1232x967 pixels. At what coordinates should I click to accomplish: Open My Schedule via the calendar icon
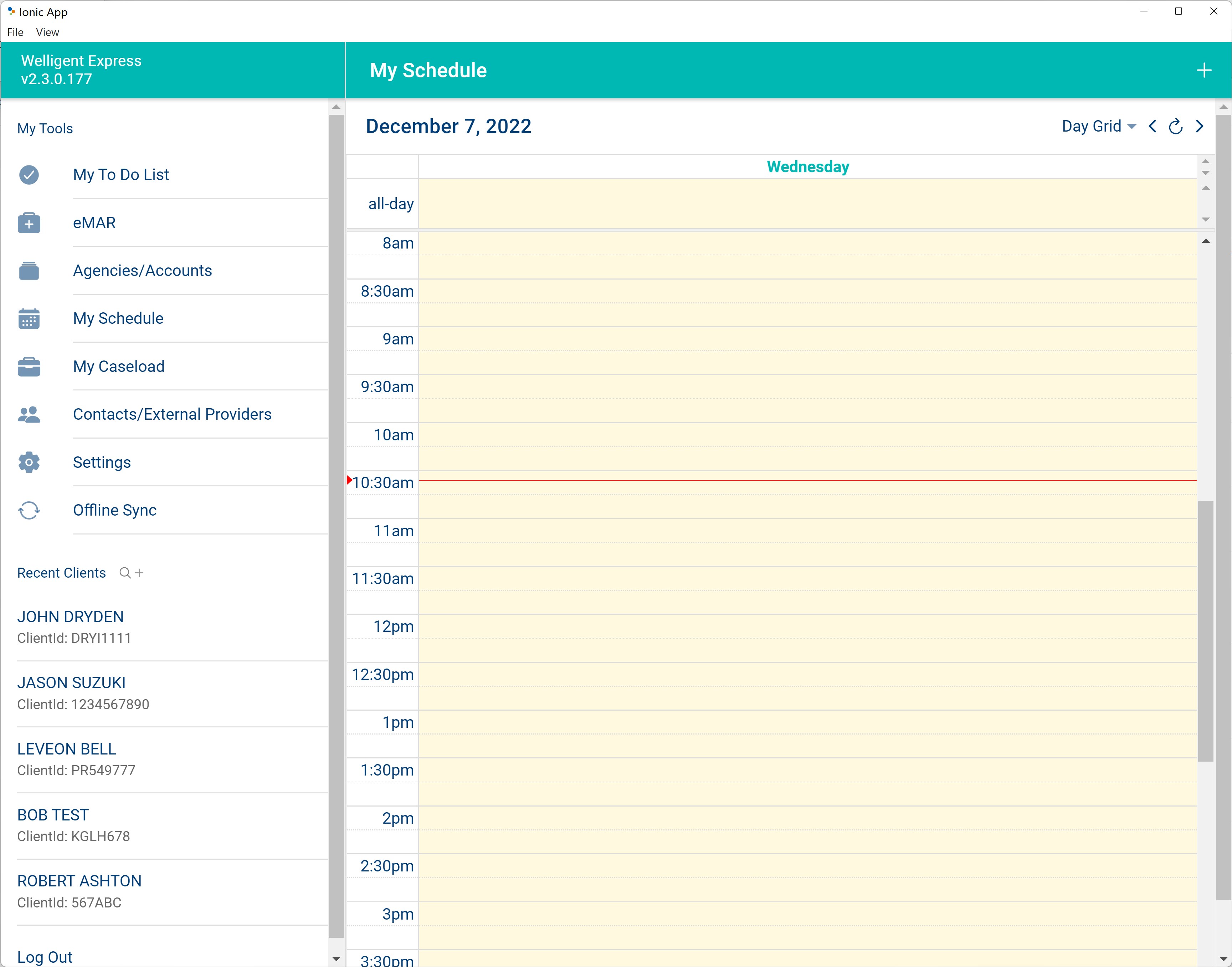(x=29, y=318)
